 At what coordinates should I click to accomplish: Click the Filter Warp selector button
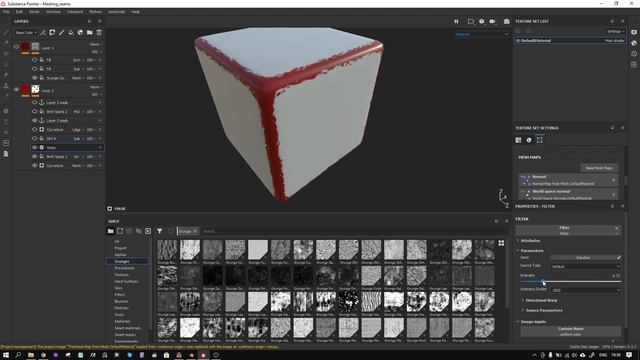coord(565,230)
